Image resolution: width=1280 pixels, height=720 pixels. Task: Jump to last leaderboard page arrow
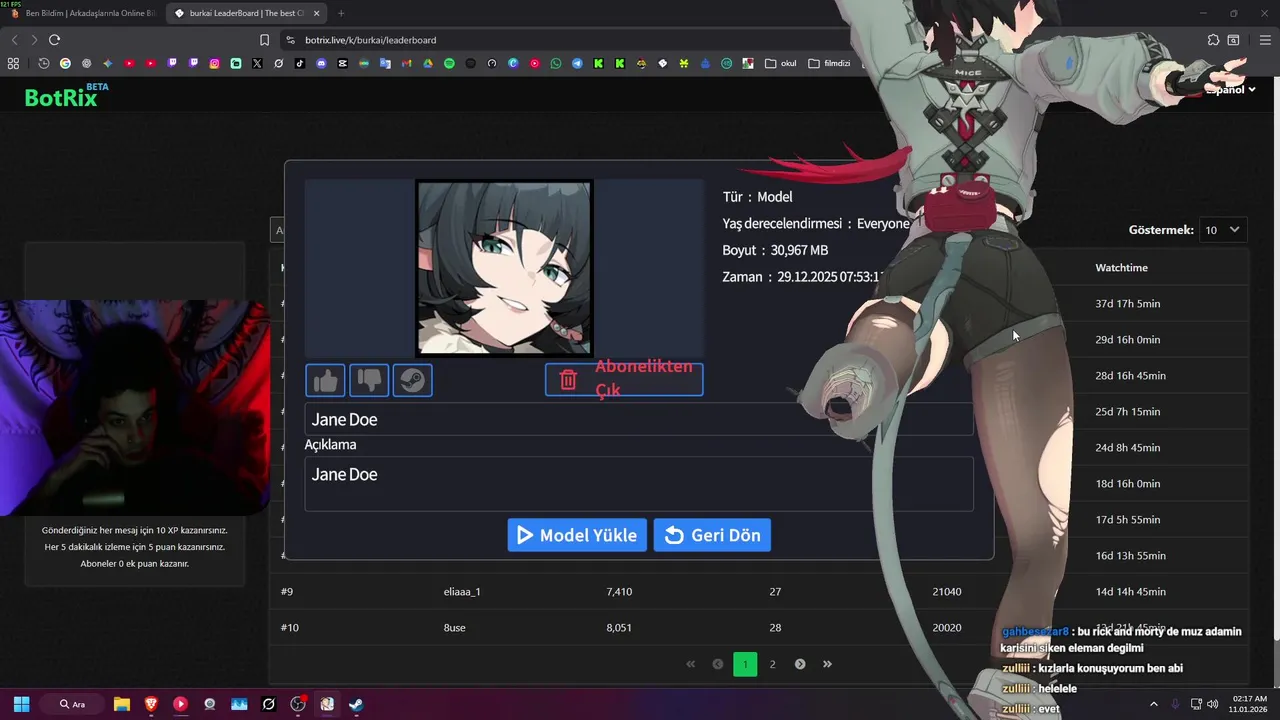pos(827,664)
